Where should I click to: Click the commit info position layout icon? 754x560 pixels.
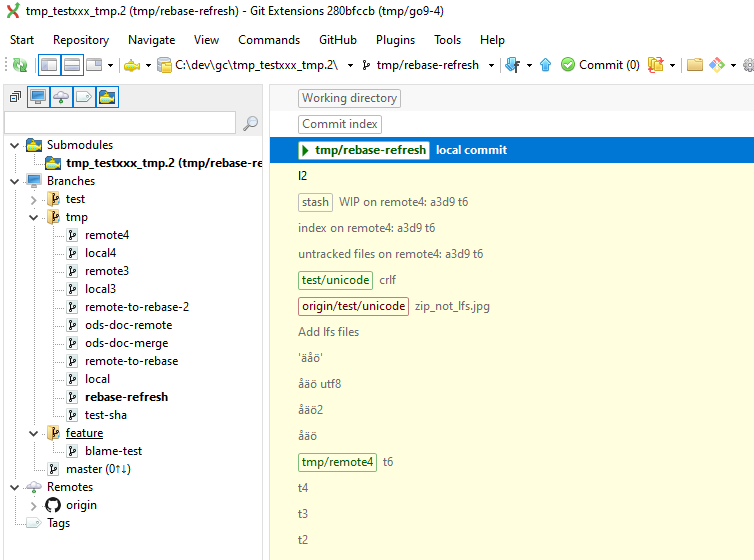[x=94, y=64]
